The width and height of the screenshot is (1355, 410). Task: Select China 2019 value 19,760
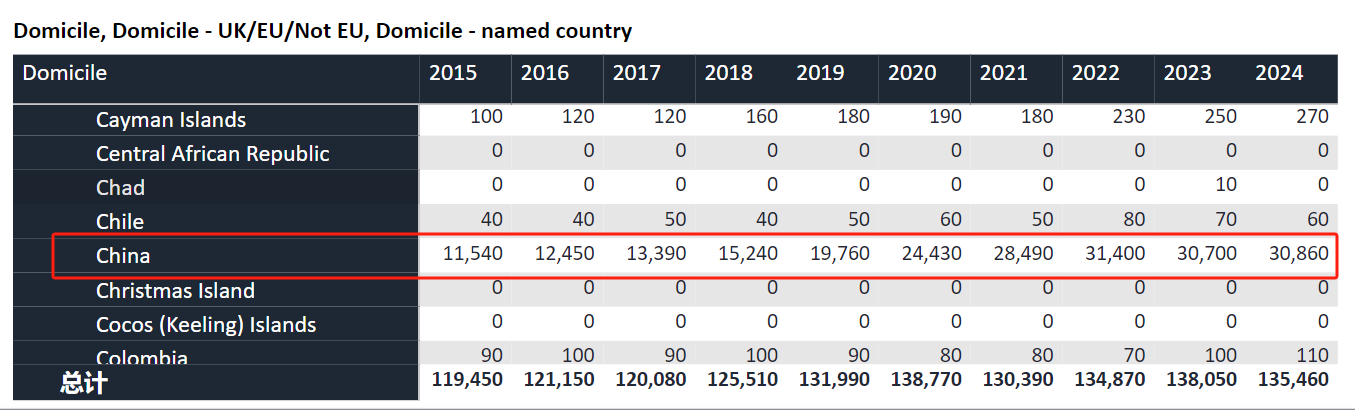point(841,254)
